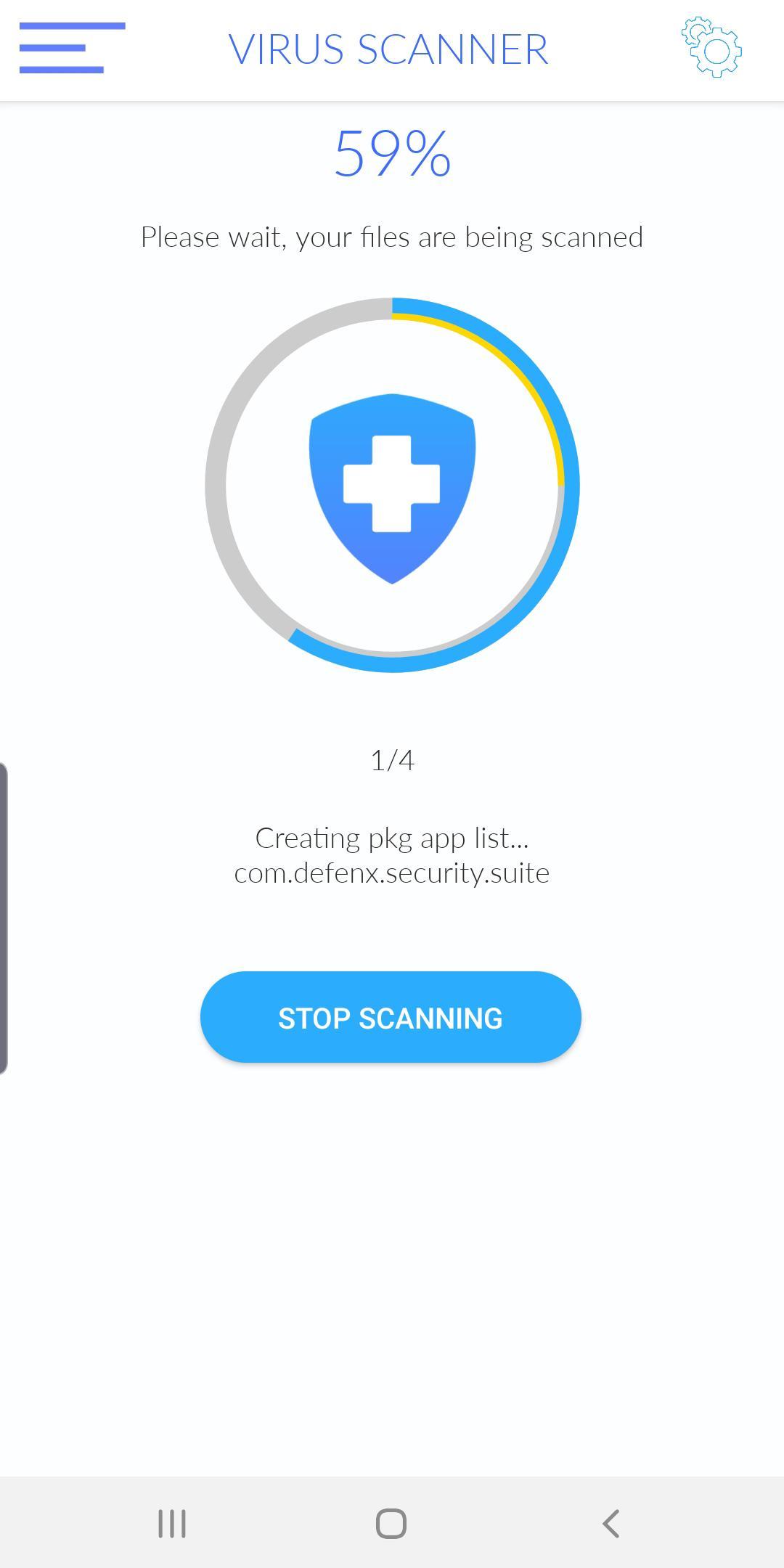
Task: Open the hamburger navigation menu
Action: (72, 48)
